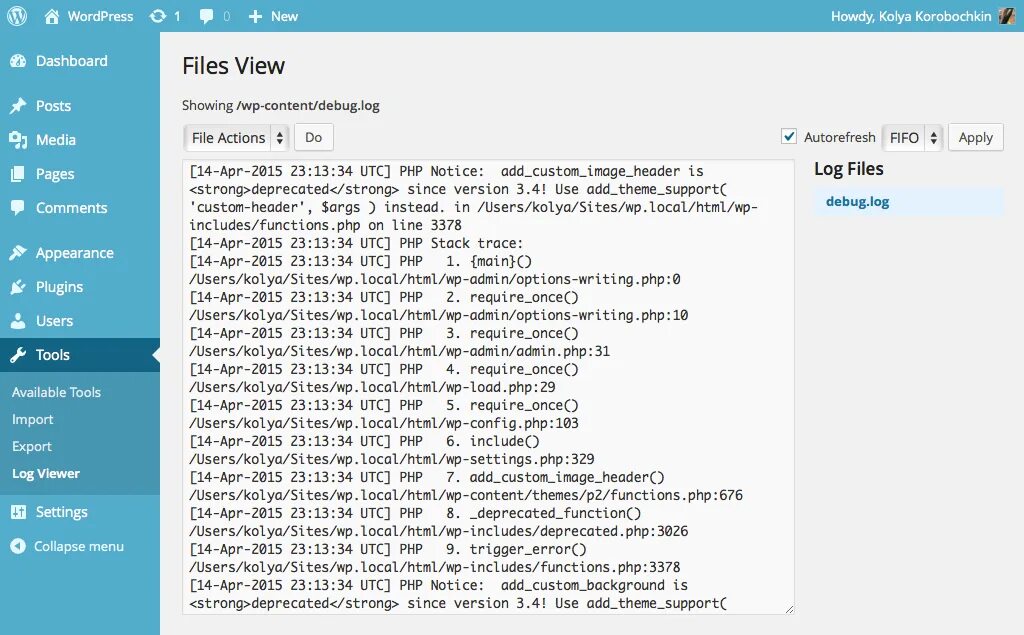This screenshot has height=635, width=1024.
Task: Click the comment count 0 in admin bar
Action: pos(227,16)
